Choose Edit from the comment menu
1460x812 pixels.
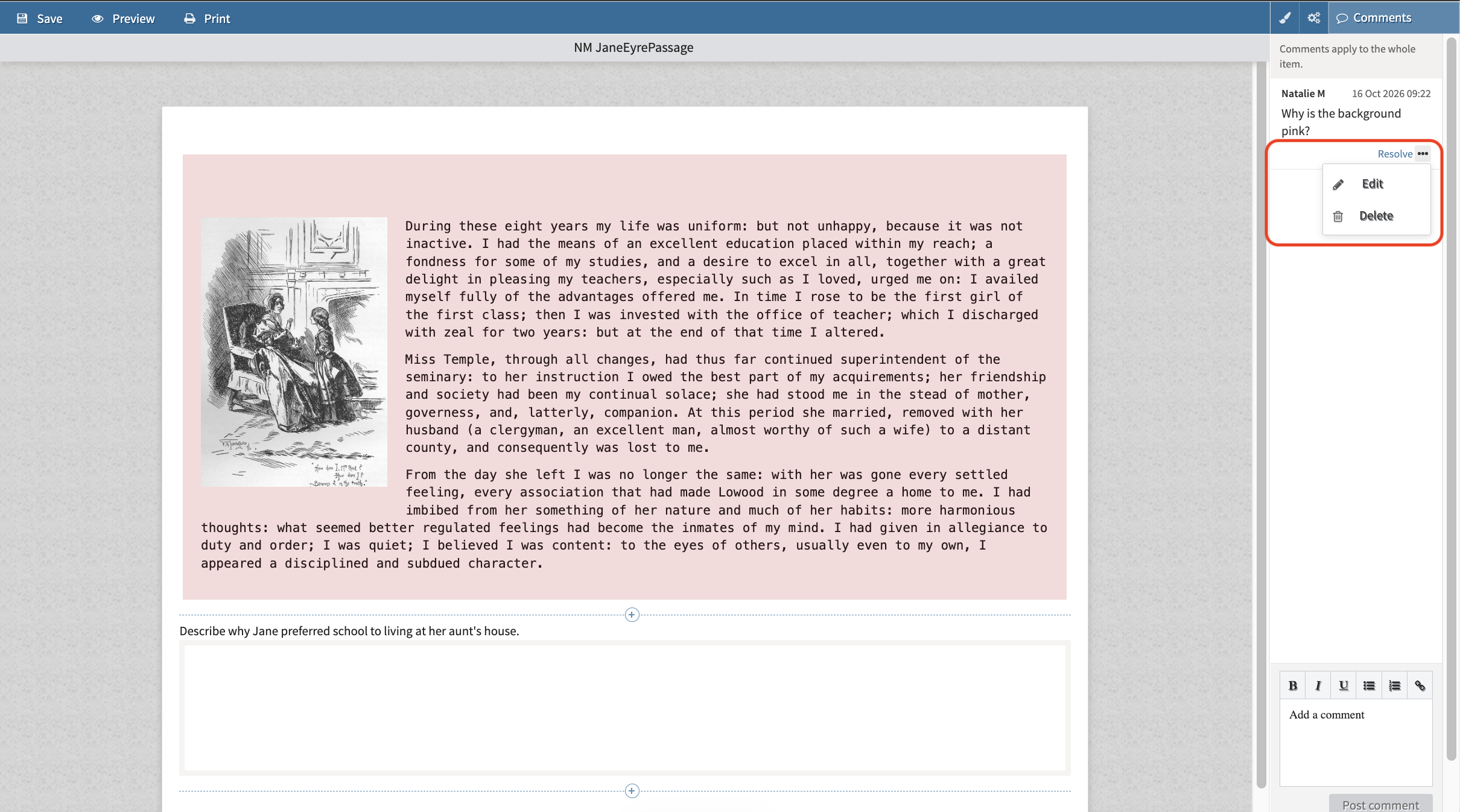1376,184
